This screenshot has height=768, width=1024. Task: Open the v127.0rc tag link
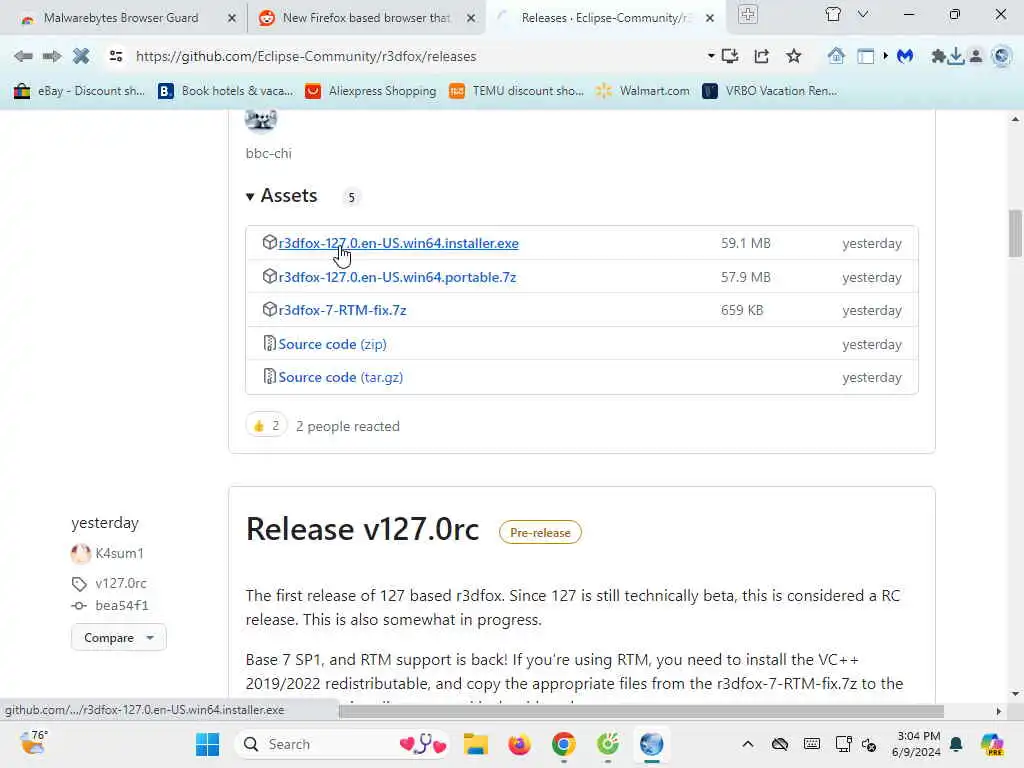[121, 583]
